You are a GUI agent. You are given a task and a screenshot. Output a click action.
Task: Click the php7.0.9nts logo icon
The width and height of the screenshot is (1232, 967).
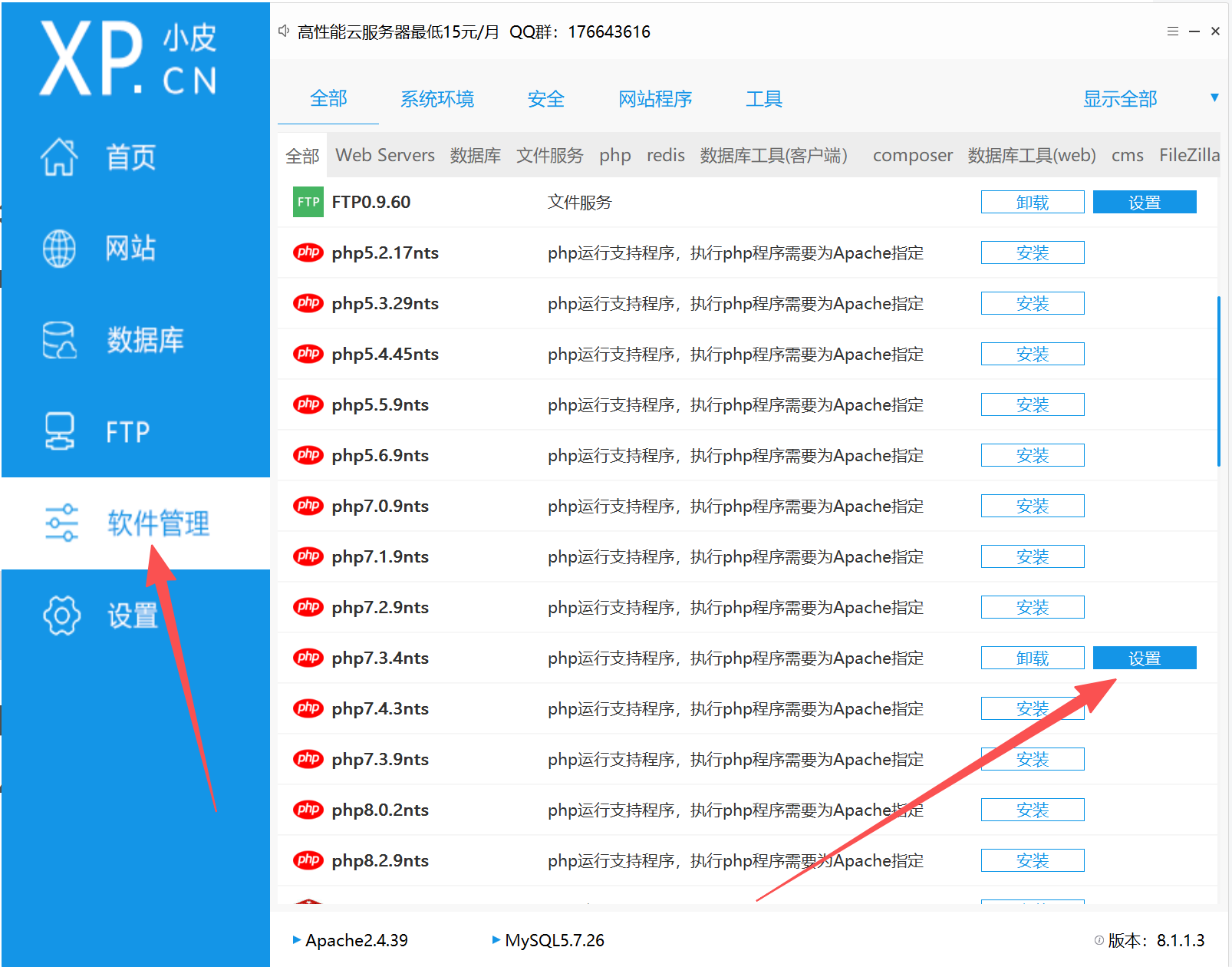click(x=308, y=506)
